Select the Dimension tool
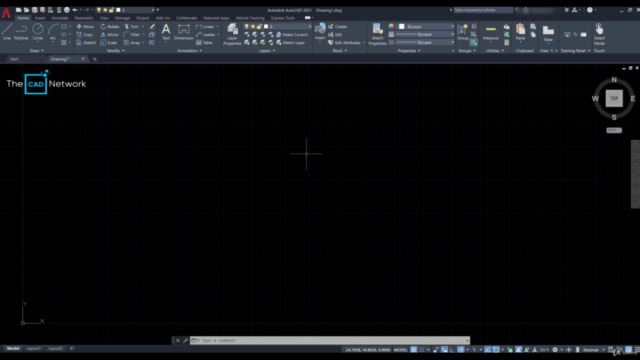 pyautogui.click(x=184, y=32)
